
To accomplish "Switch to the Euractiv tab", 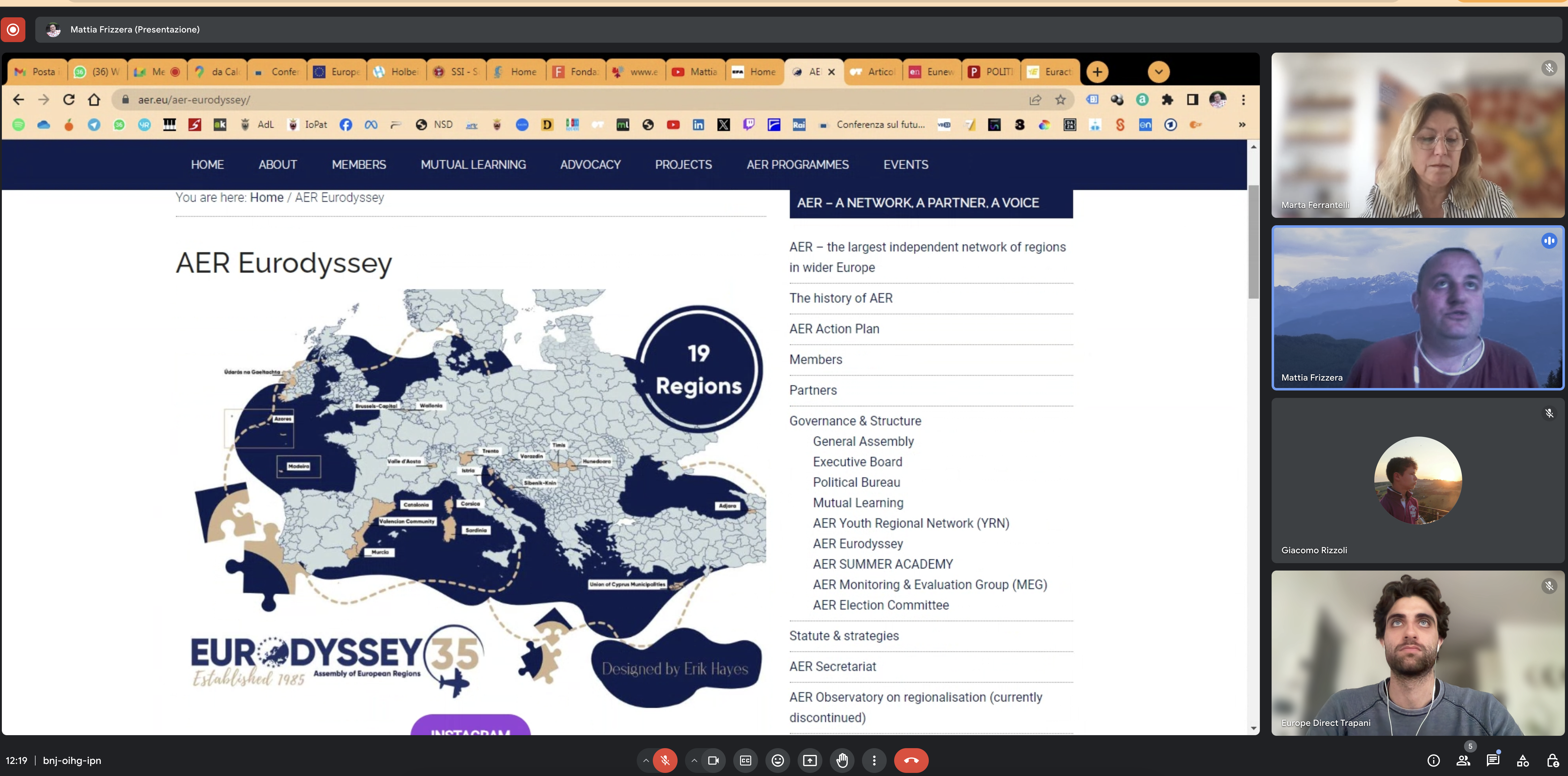I will coord(1050,72).
